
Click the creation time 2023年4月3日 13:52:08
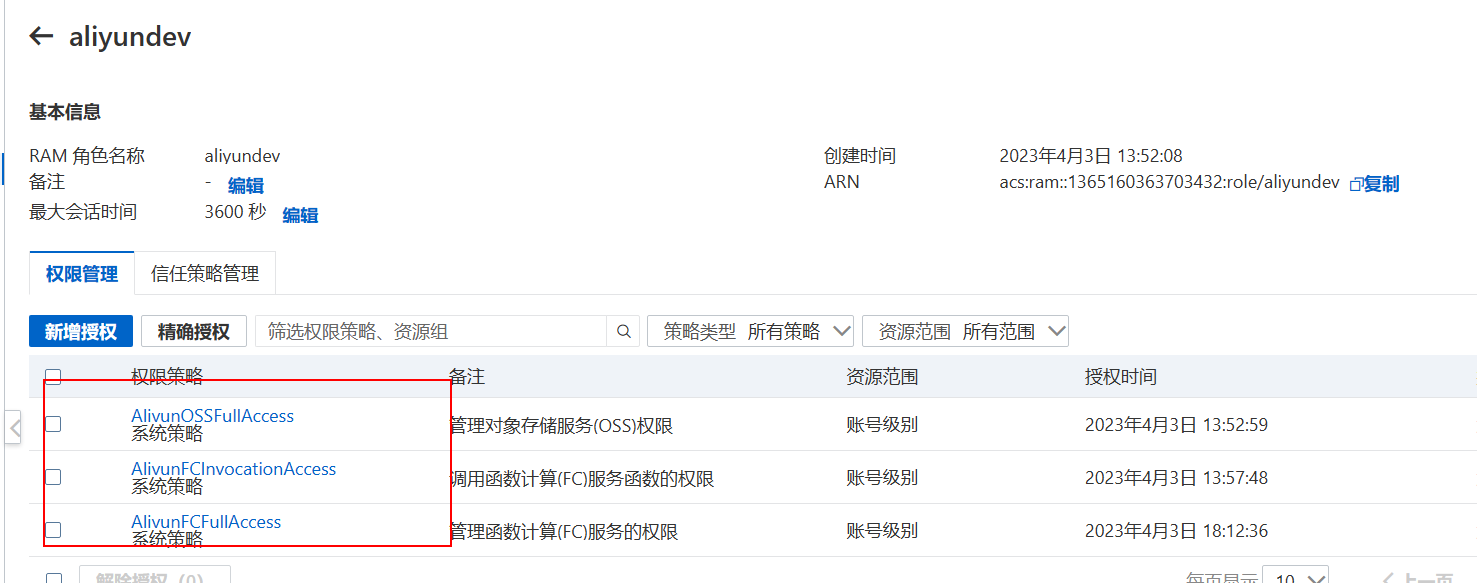(1091, 156)
